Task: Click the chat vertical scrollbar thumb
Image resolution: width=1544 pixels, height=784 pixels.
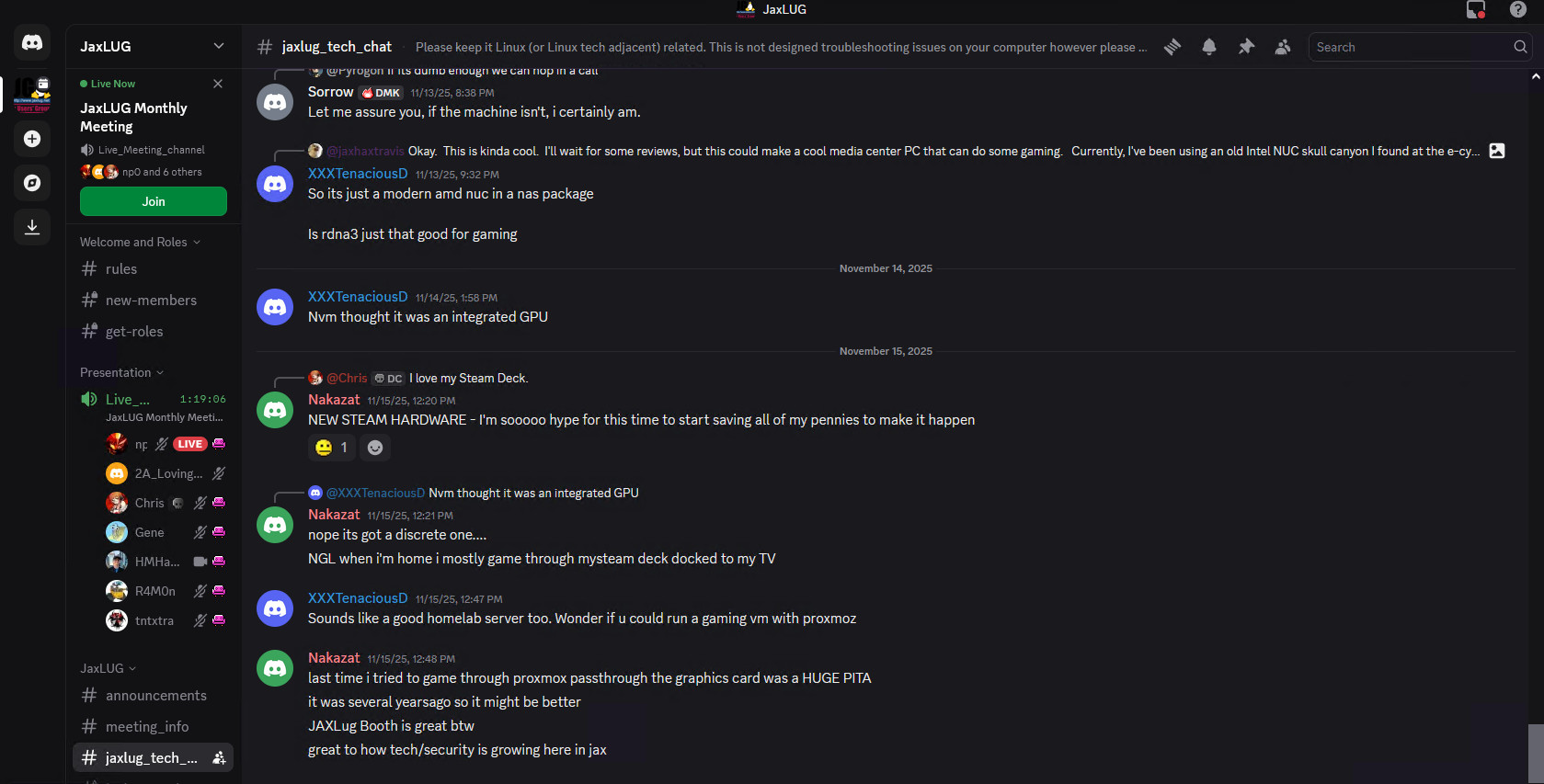Action: point(1535,753)
